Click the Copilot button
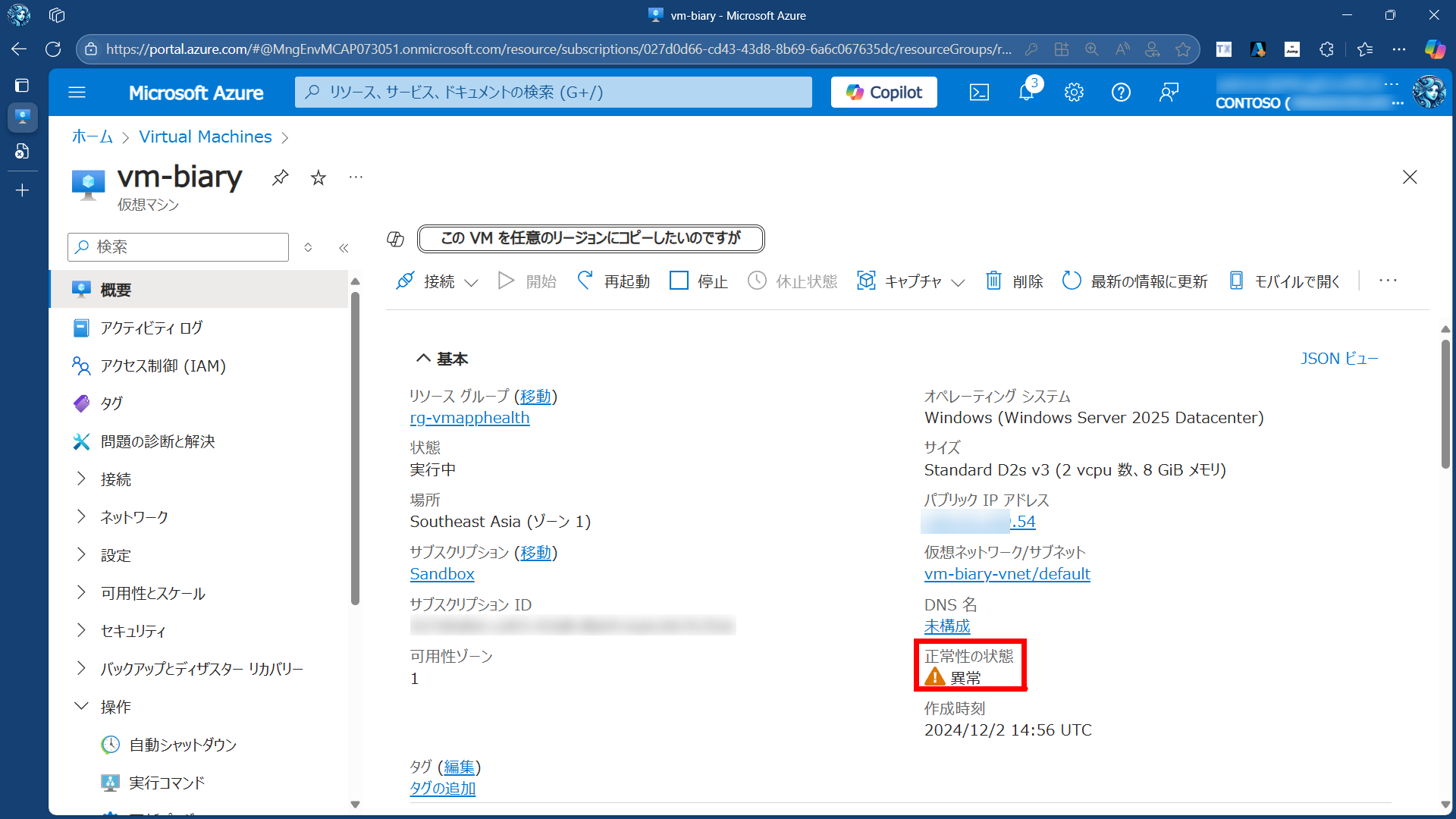 (883, 93)
